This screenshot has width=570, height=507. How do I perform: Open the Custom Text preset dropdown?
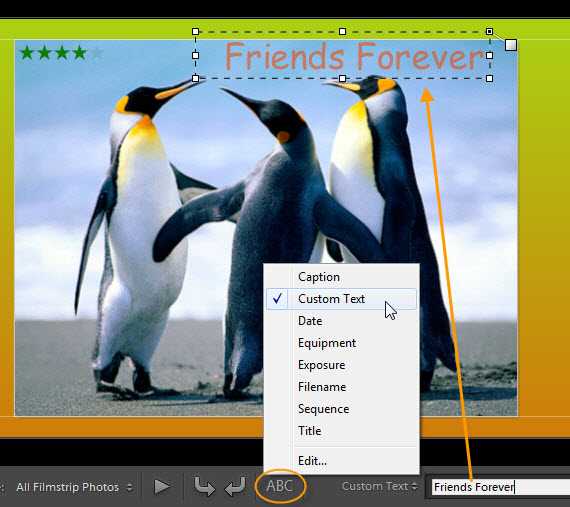click(380, 486)
